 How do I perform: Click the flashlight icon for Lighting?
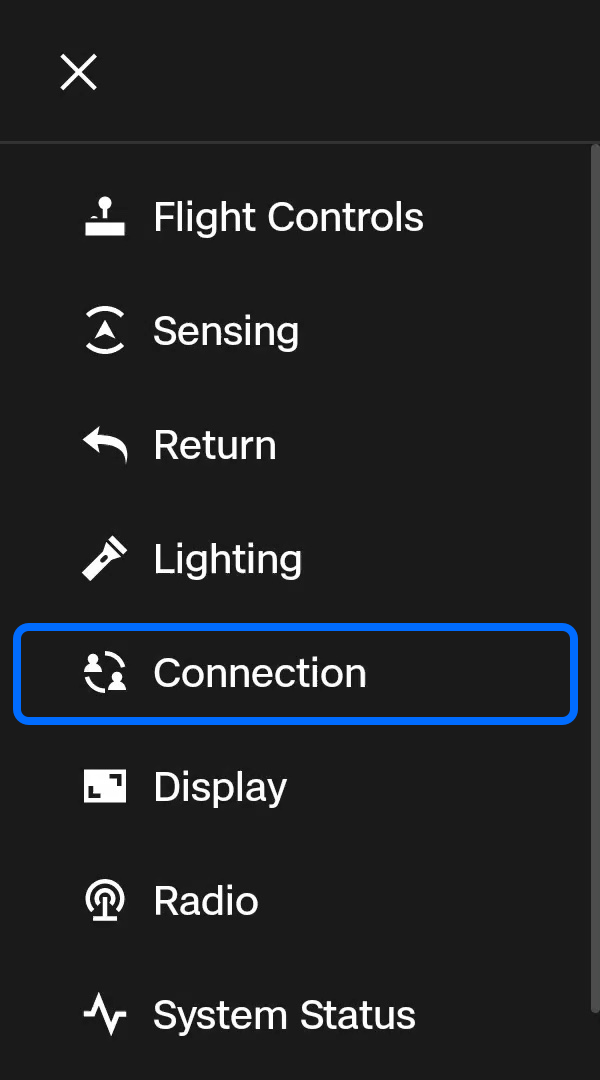[104, 559]
